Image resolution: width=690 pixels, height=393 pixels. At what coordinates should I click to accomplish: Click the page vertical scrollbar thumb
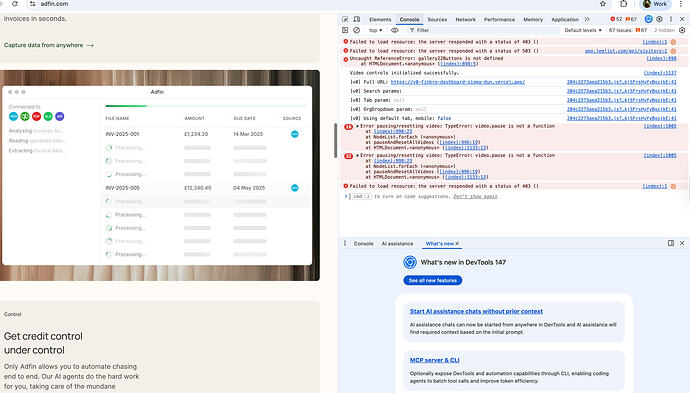[x=335, y=141]
